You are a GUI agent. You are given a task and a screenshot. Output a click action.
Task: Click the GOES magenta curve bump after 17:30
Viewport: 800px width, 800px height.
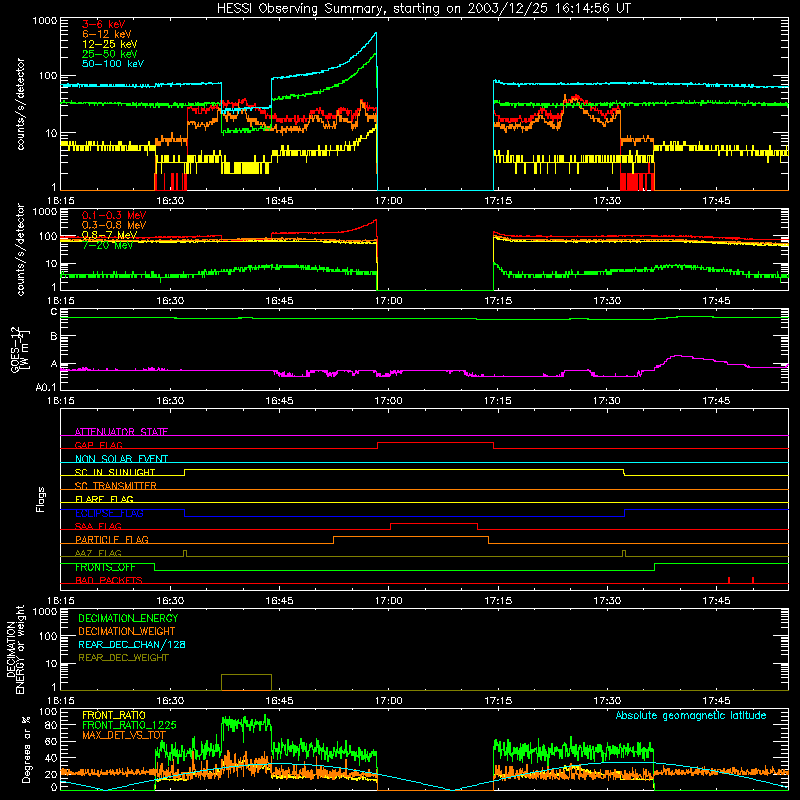pyautogui.click(x=679, y=356)
